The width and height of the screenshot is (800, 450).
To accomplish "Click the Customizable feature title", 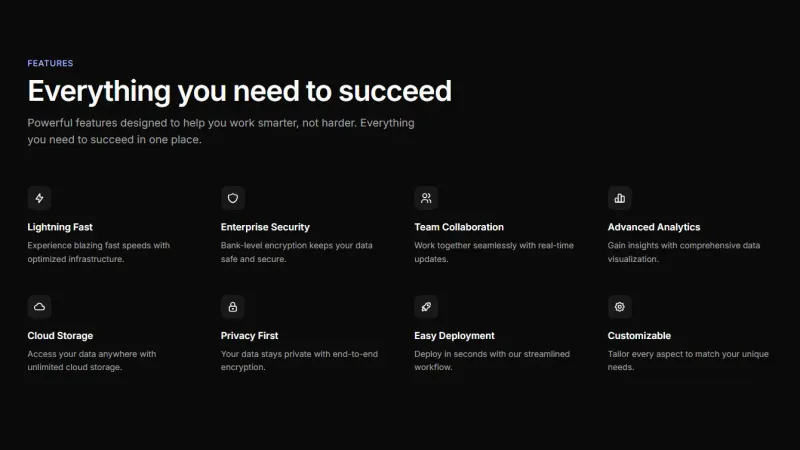I will (639, 336).
